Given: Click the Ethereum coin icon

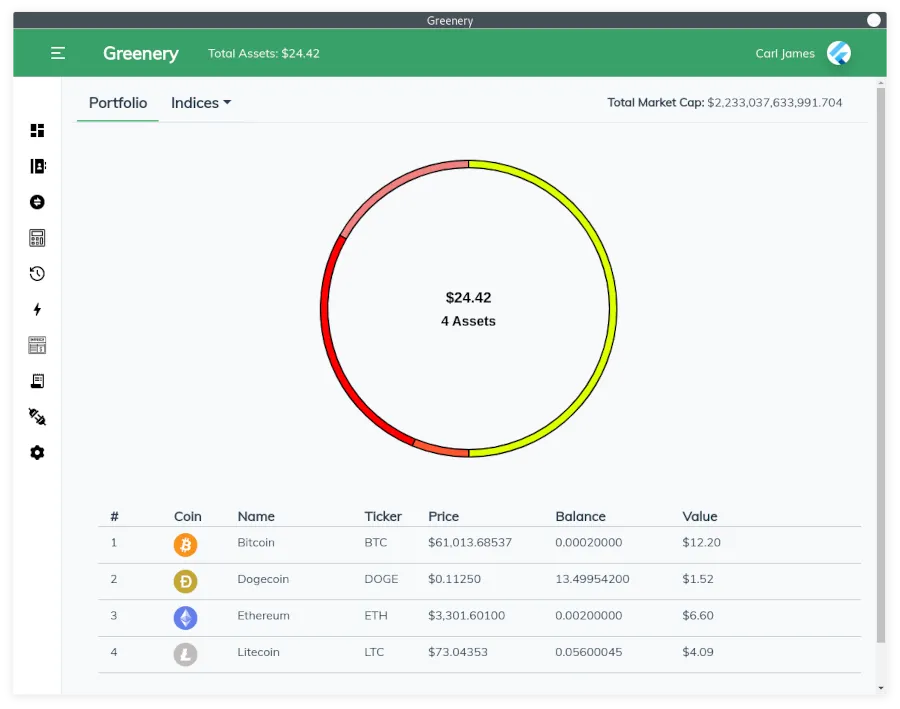Looking at the screenshot, I should coord(185,618).
